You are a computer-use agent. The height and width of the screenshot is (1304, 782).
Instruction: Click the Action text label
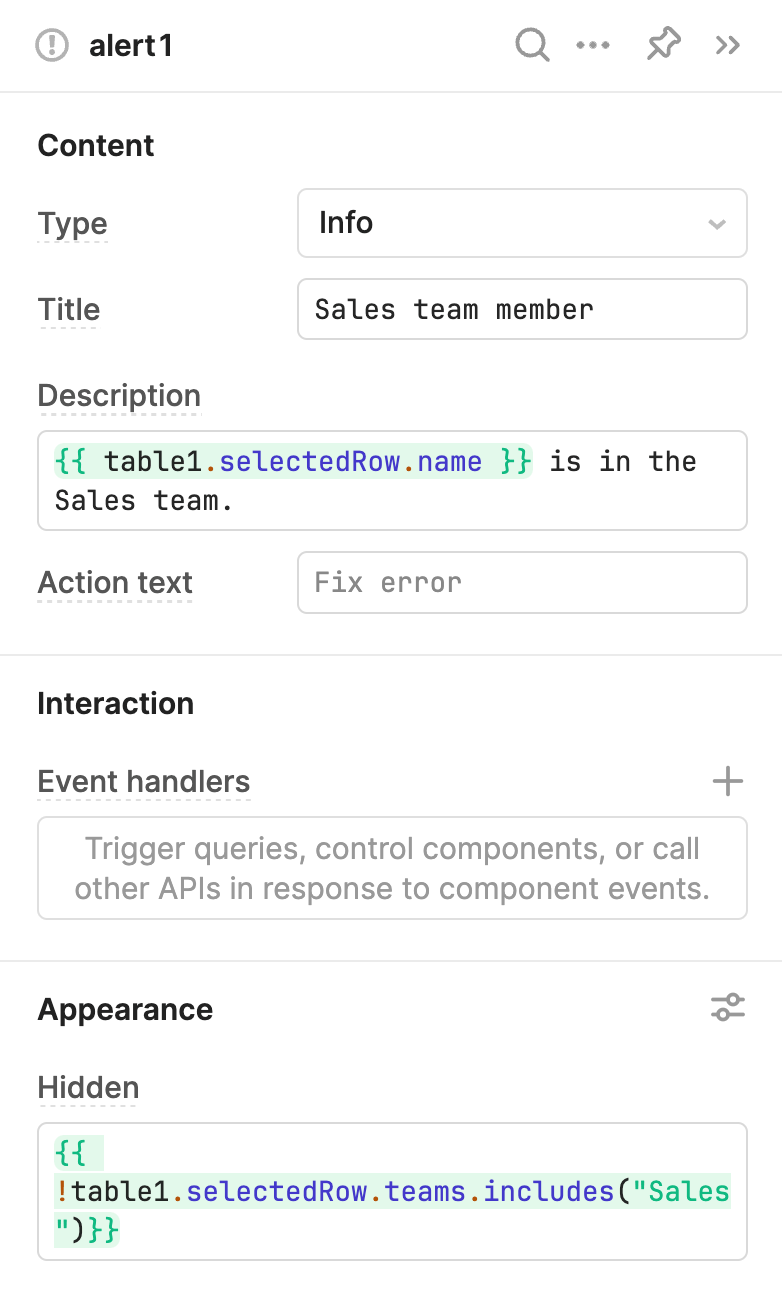(x=115, y=583)
